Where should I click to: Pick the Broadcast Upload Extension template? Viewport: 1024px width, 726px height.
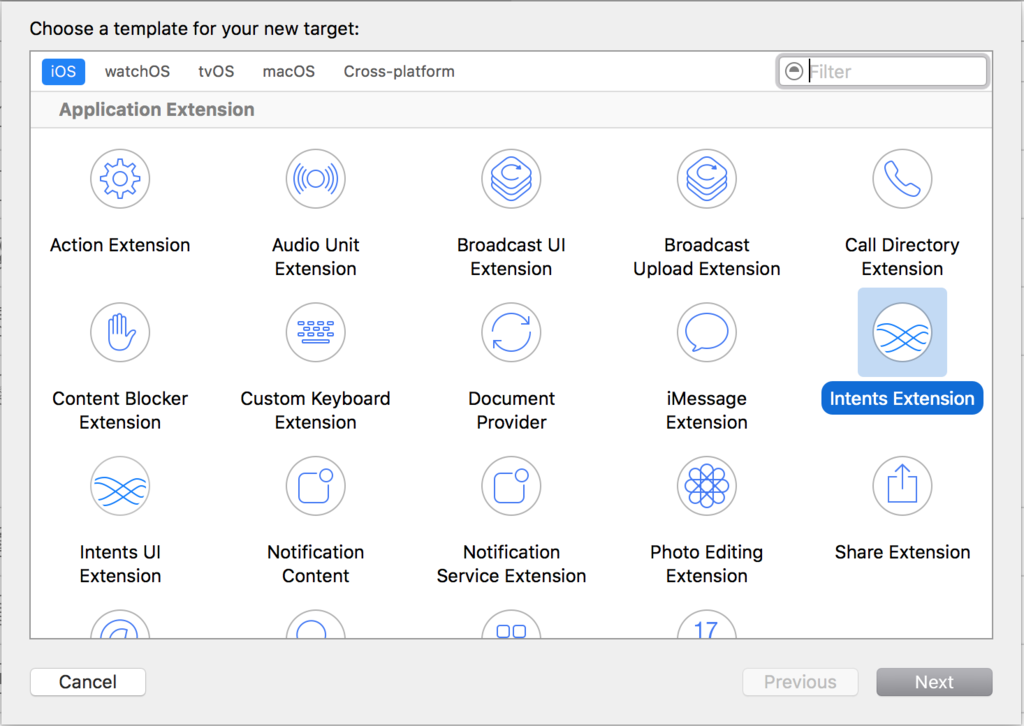[x=707, y=179]
